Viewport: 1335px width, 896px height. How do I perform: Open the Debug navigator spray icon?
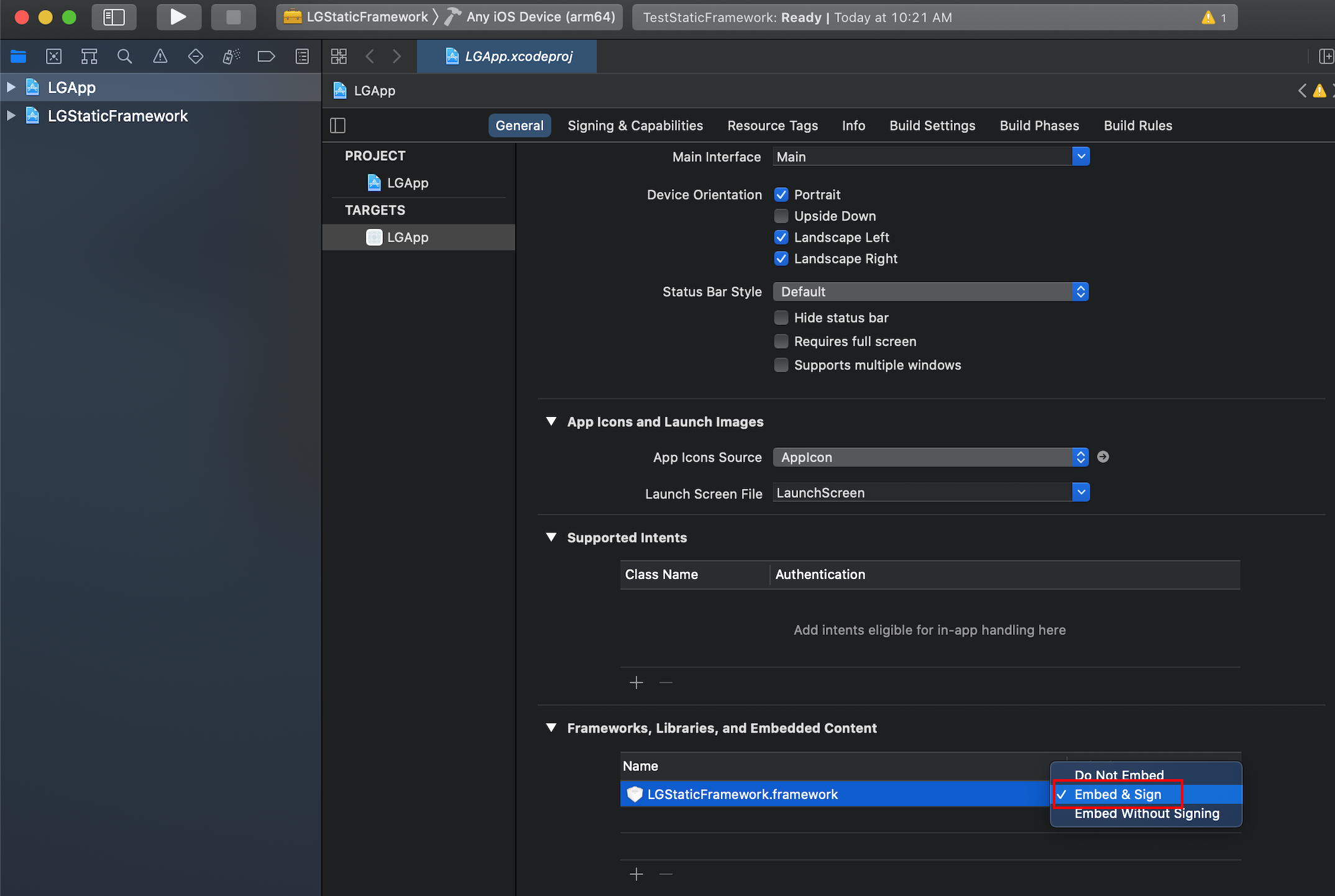(231, 57)
